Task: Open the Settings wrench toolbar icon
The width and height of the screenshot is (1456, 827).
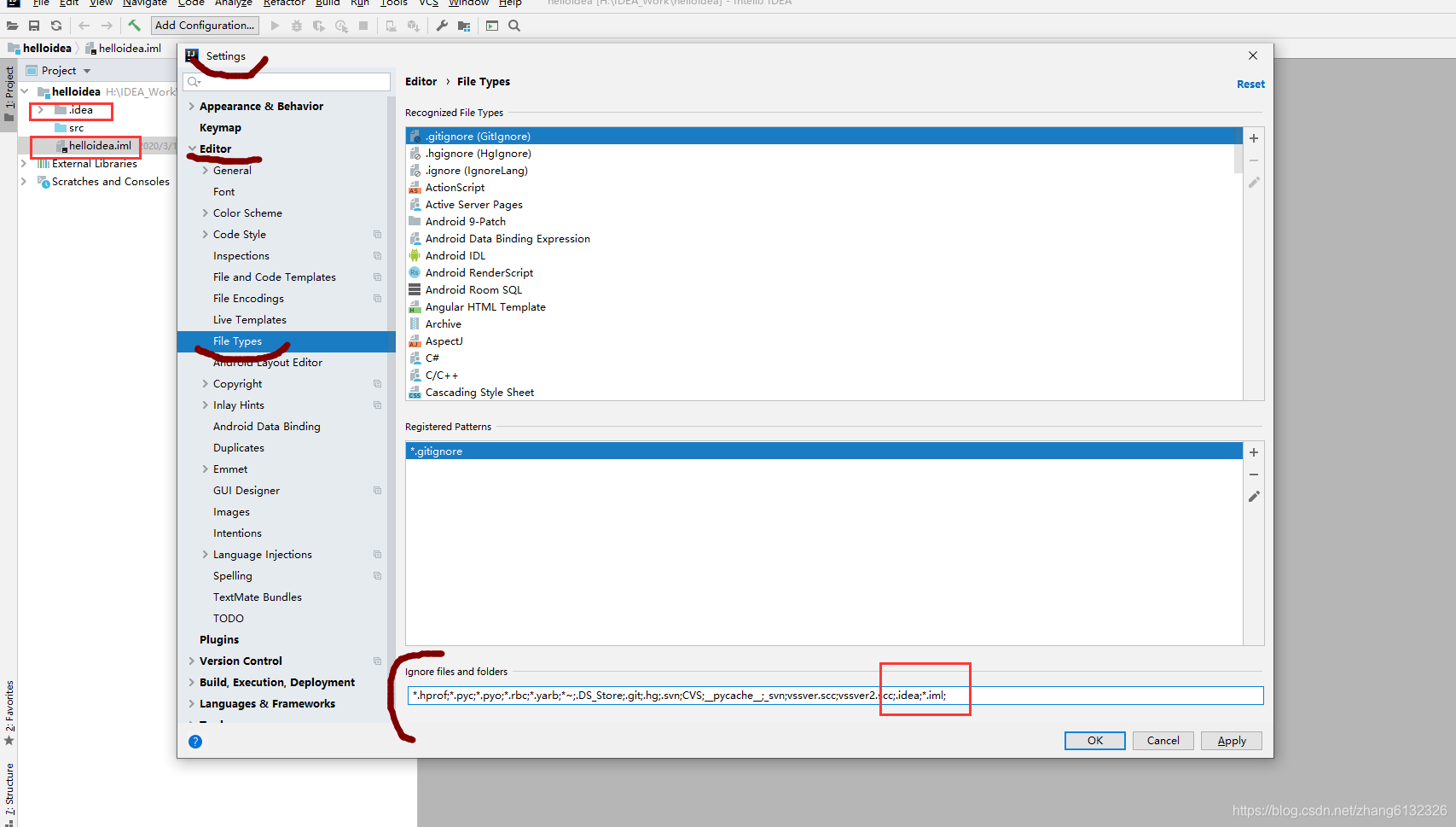Action: click(442, 26)
